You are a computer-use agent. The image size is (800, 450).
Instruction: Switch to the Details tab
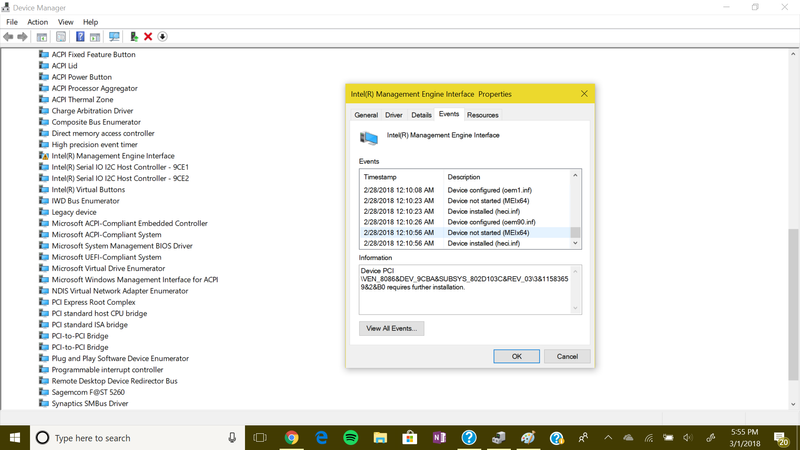click(421, 115)
